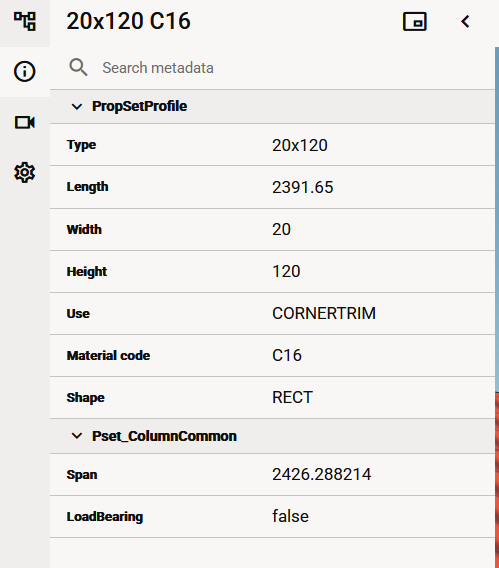Click the Material code C16 value

coord(286,355)
